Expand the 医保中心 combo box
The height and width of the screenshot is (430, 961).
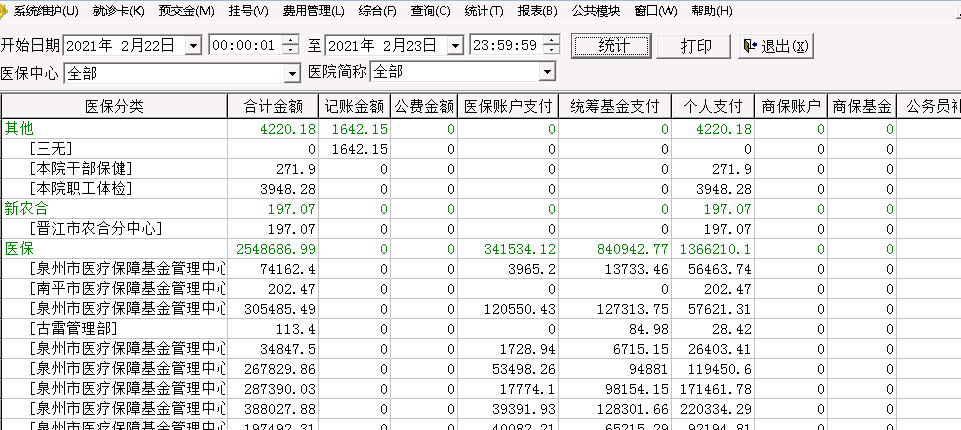(292, 74)
